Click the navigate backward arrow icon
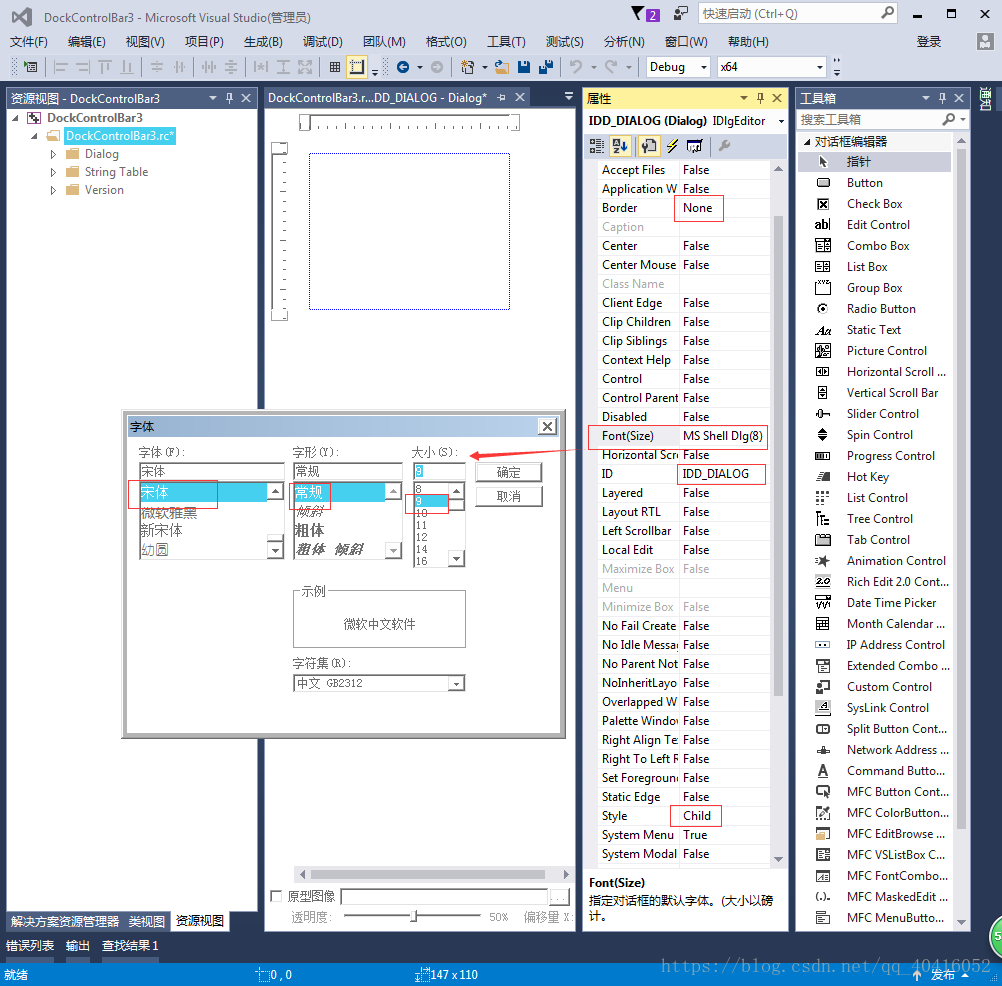 pyautogui.click(x=403, y=67)
